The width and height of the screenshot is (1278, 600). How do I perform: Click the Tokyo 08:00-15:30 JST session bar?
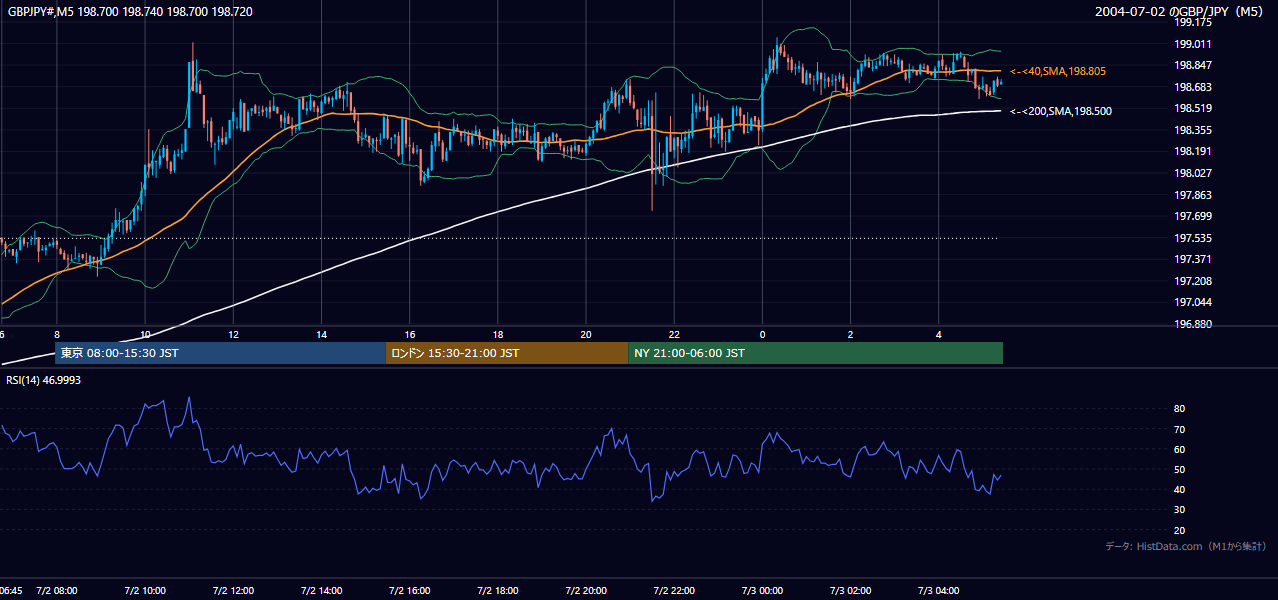220,353
